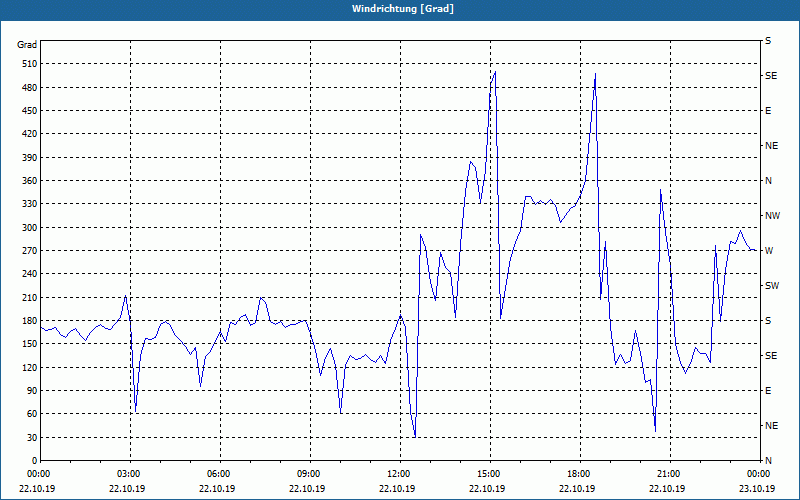Click the "NE" compass label level with 30
This screenshot has height=500, width=800.
pos(771,426)
